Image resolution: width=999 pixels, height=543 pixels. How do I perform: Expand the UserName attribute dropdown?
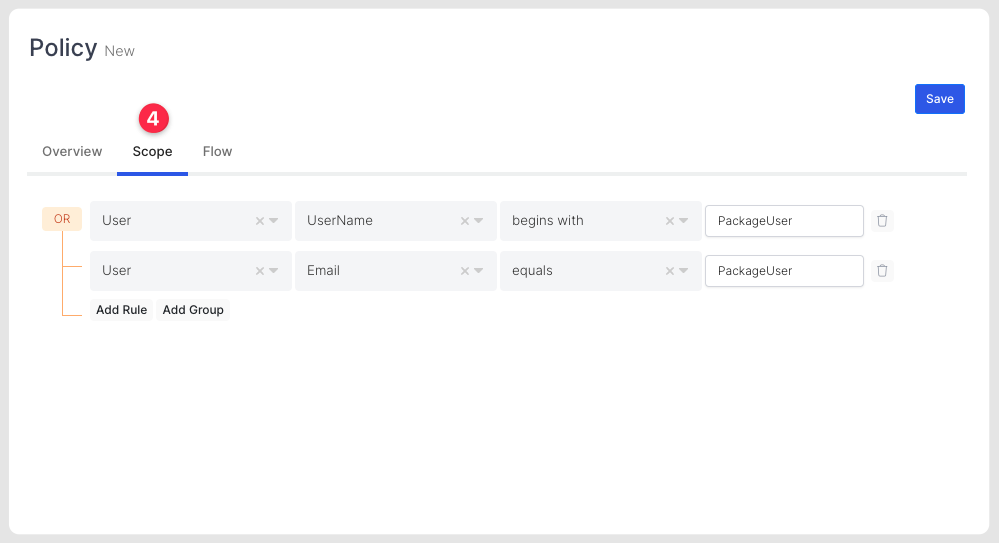pyautogui.click(x=479, y=221)
